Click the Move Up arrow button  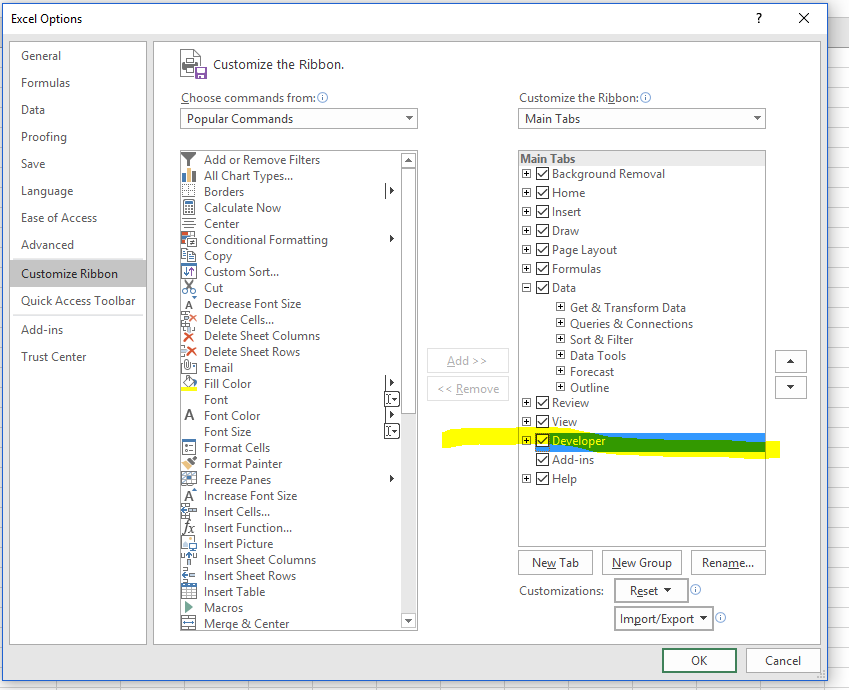point(791,361)
